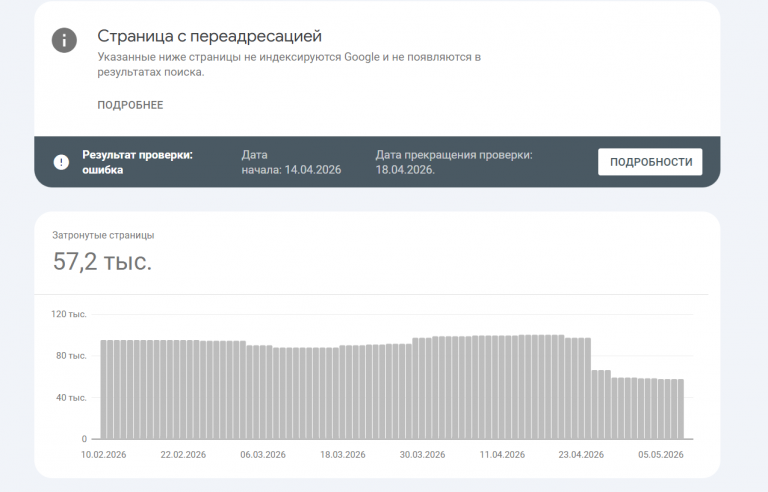Click the chart date label 05.05.2026
This screenshot has height=492, width=768.
pyautogui.click(x=661, y=455)
